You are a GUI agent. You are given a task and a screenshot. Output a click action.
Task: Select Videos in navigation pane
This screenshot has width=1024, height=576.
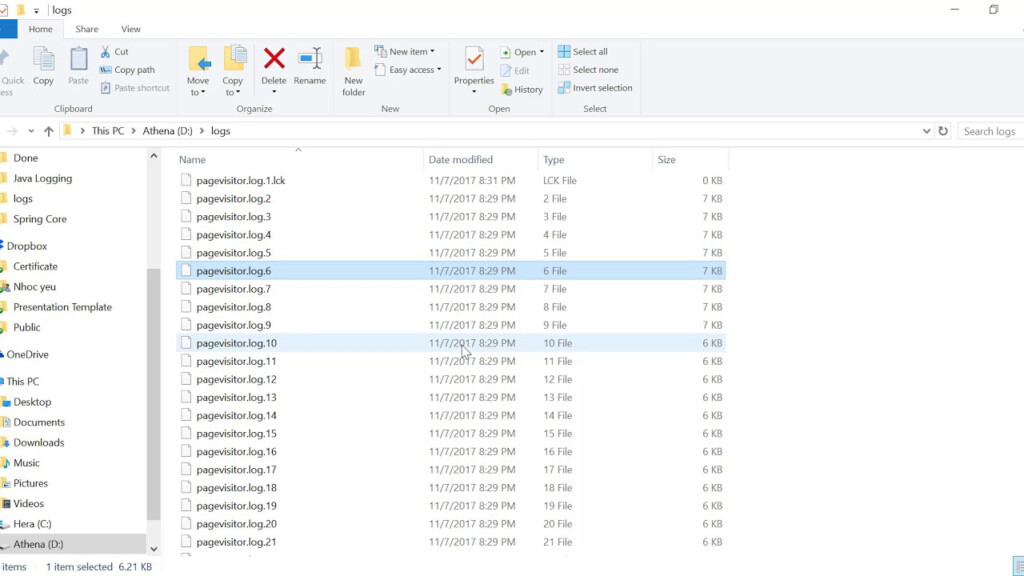click(28, 504)
